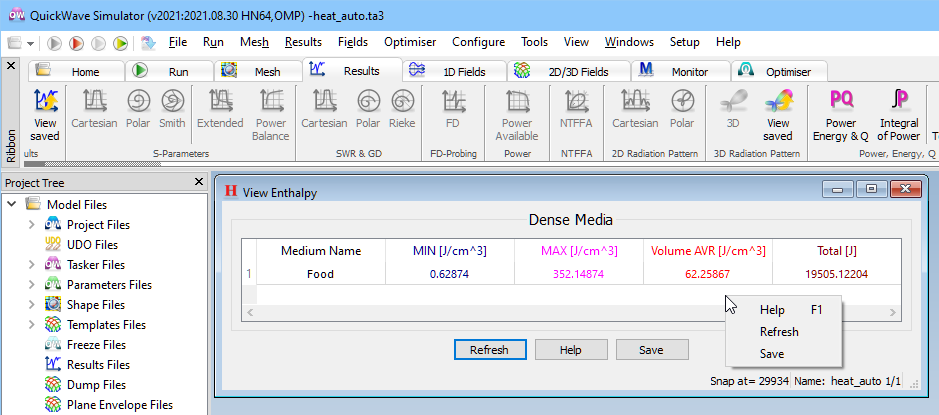This screenshot has width=939, height=415.
Task: Close the ribbon with the X
Action: 11,66
